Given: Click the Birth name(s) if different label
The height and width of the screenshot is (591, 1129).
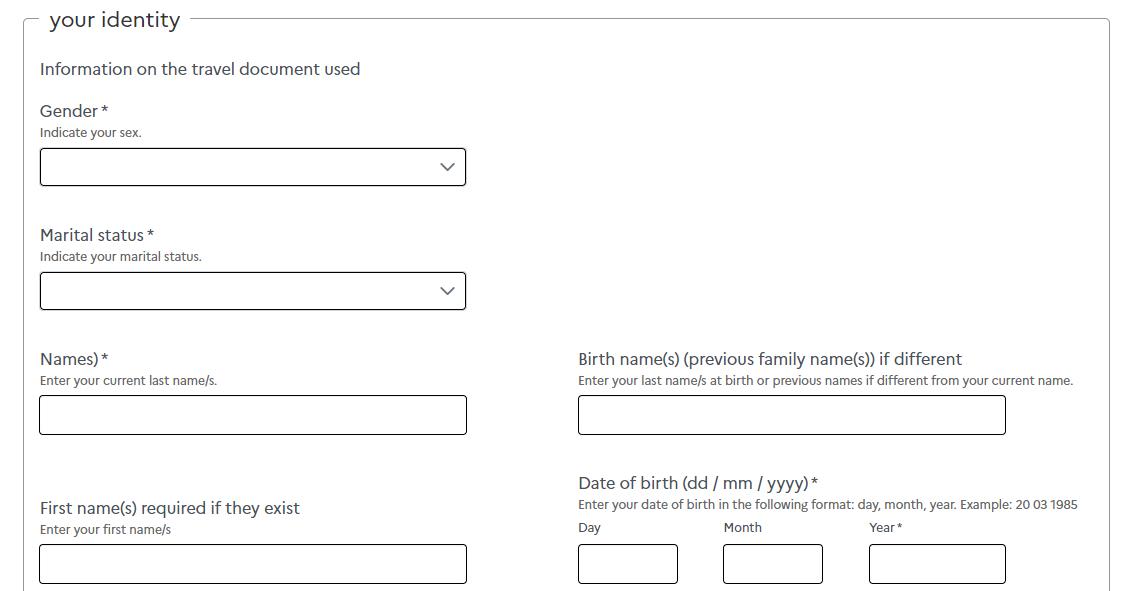Looking at the screenshot, I should pos(769,359).
